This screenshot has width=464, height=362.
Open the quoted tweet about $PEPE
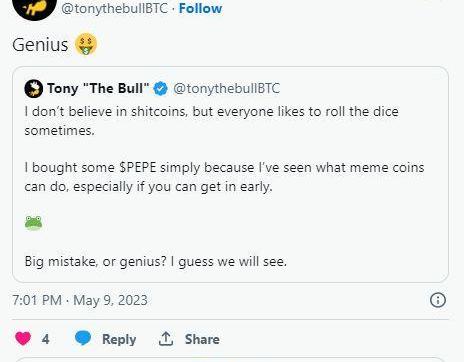tap(230, 175)
